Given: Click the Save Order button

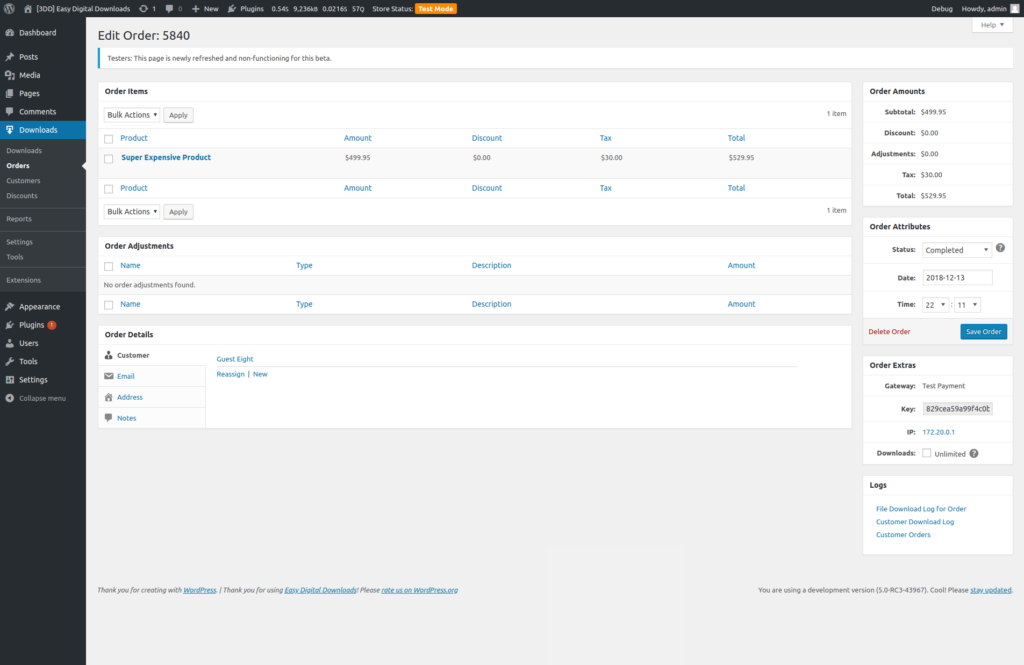Looking at the screenshot, I should [x=983, y=332].
